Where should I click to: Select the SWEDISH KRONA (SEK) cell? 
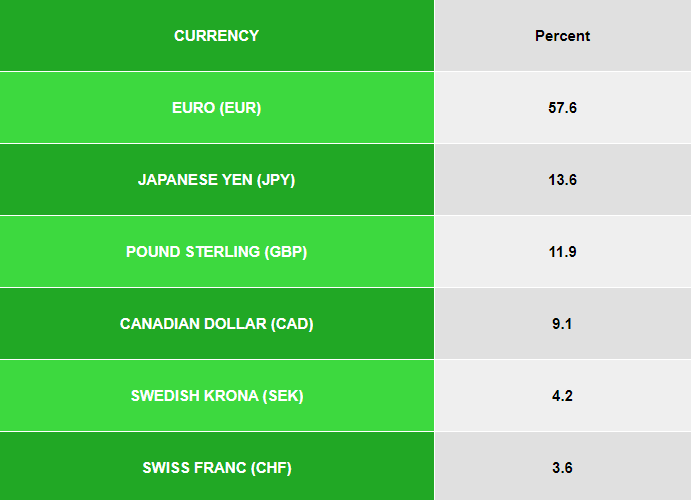tap(216, 396)
